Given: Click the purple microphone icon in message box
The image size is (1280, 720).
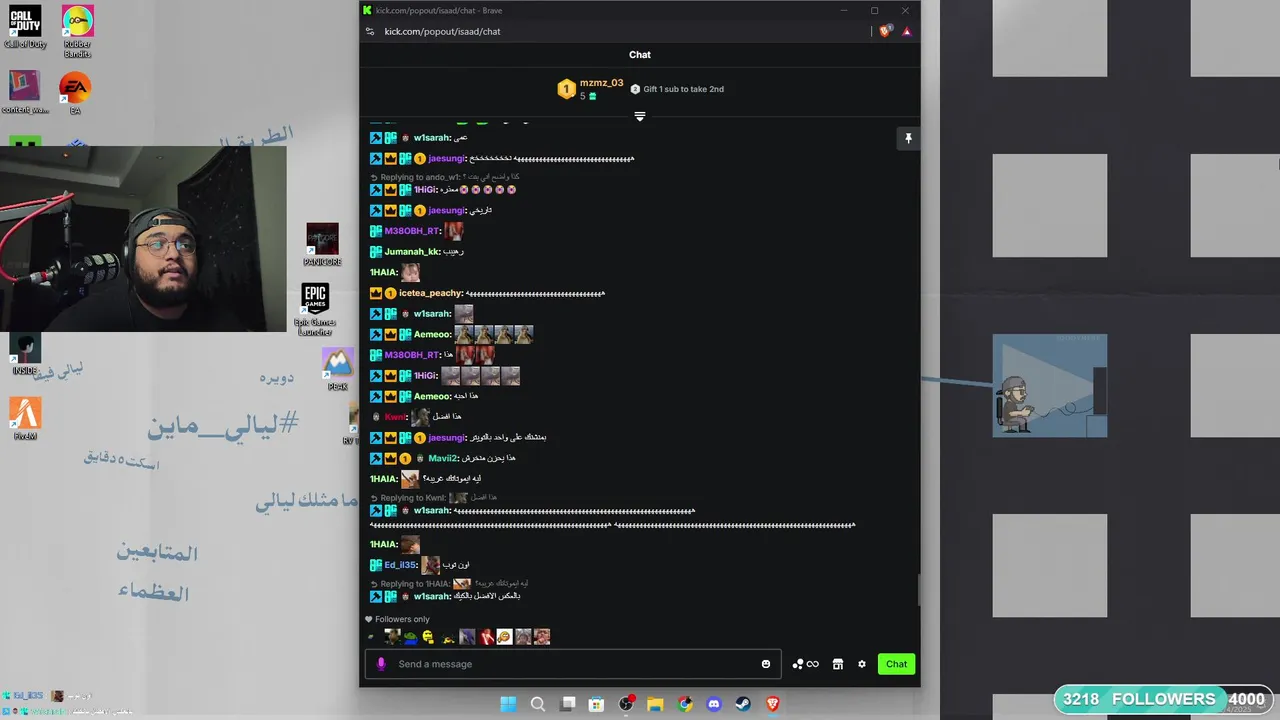Looking at the screenshot, I should 380,664.
